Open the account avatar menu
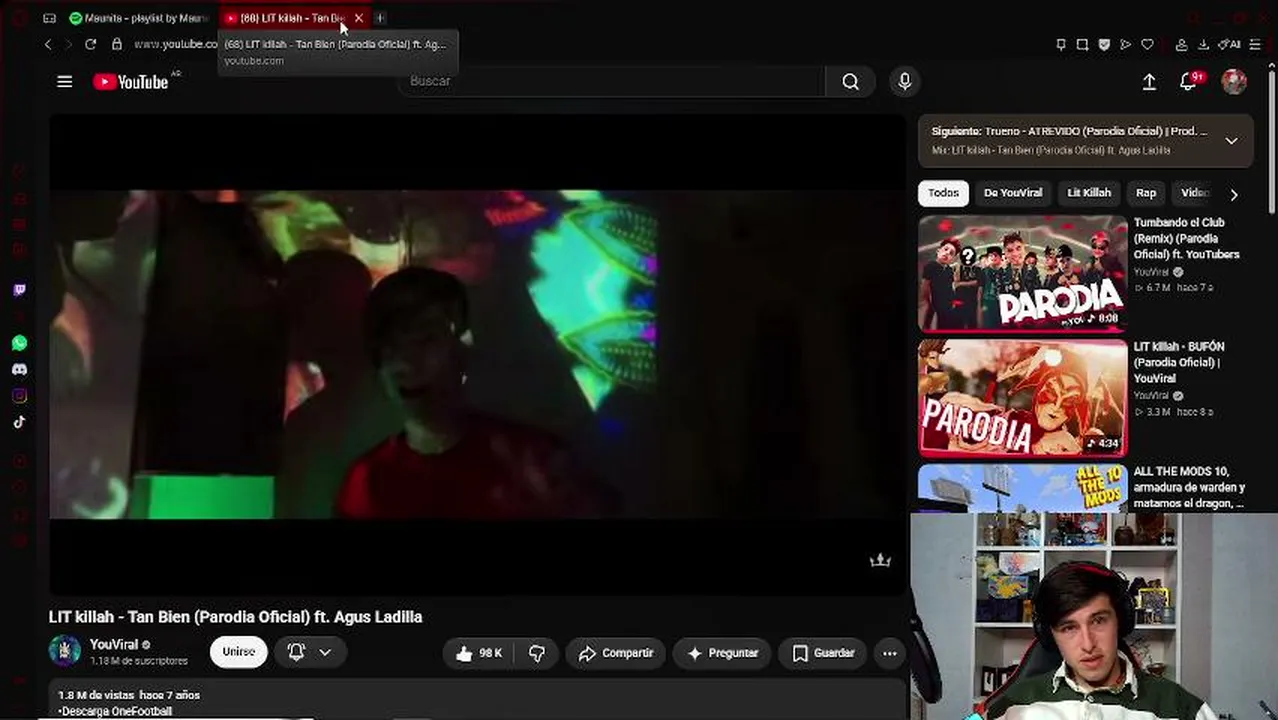This screenshot has width=1278, height=720. 1234,82
